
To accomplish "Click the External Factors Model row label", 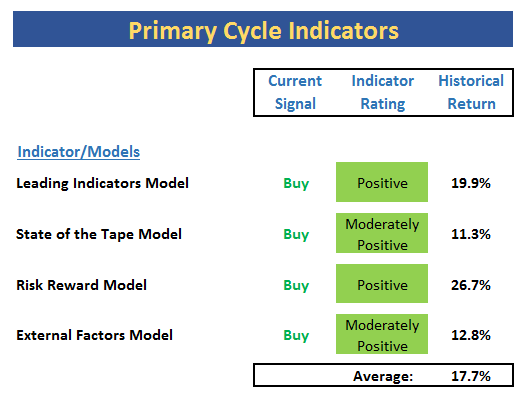I will 94,335.
